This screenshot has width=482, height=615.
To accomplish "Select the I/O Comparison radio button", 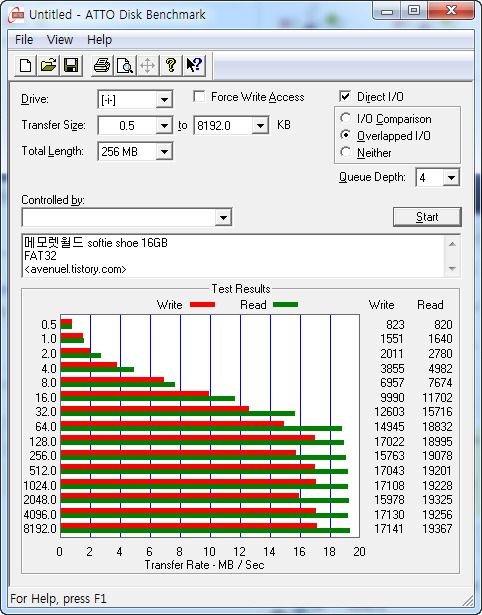I will pyautogui.click(x=346, y=118).
